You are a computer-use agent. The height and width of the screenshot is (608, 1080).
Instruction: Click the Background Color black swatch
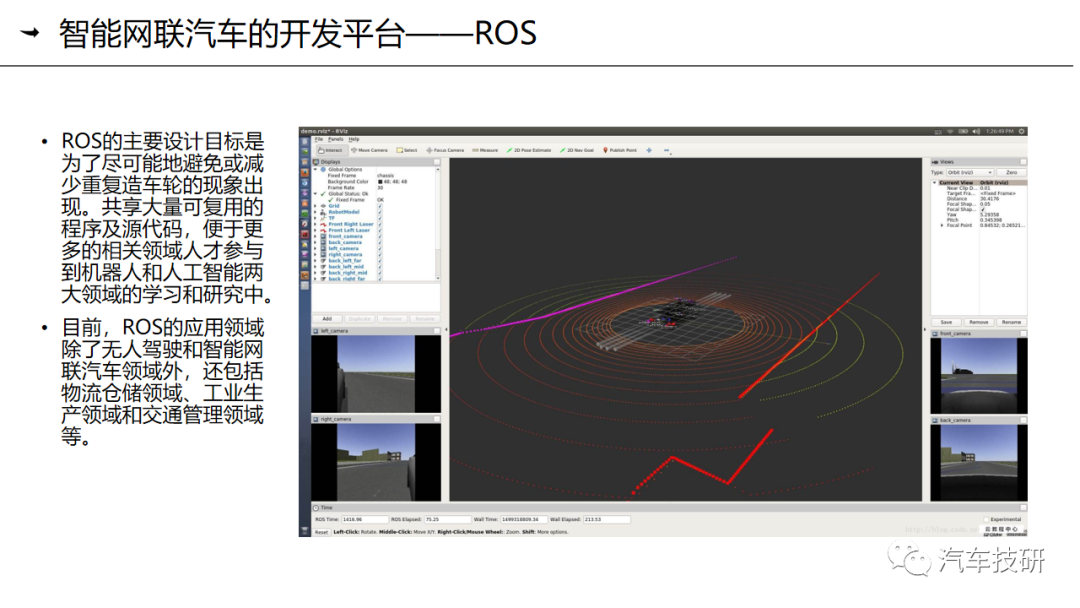pos(380,182)
